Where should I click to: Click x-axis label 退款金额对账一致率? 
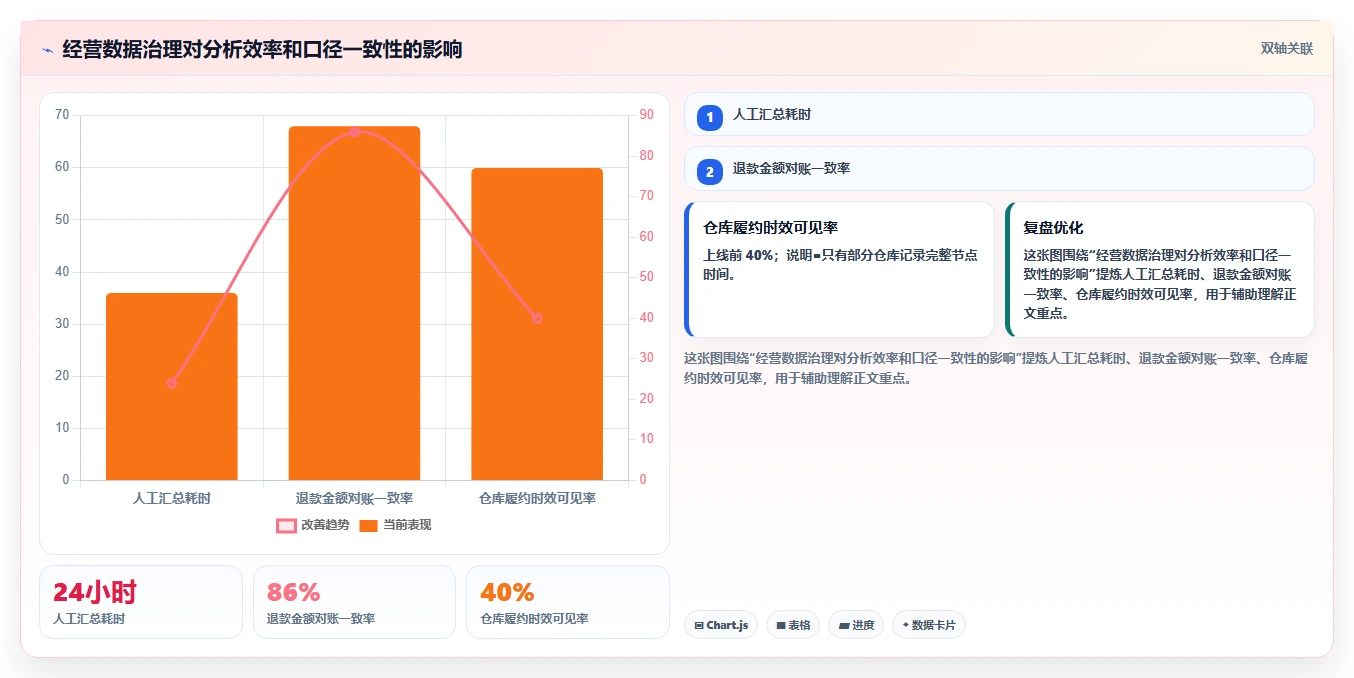pos(354,498)
